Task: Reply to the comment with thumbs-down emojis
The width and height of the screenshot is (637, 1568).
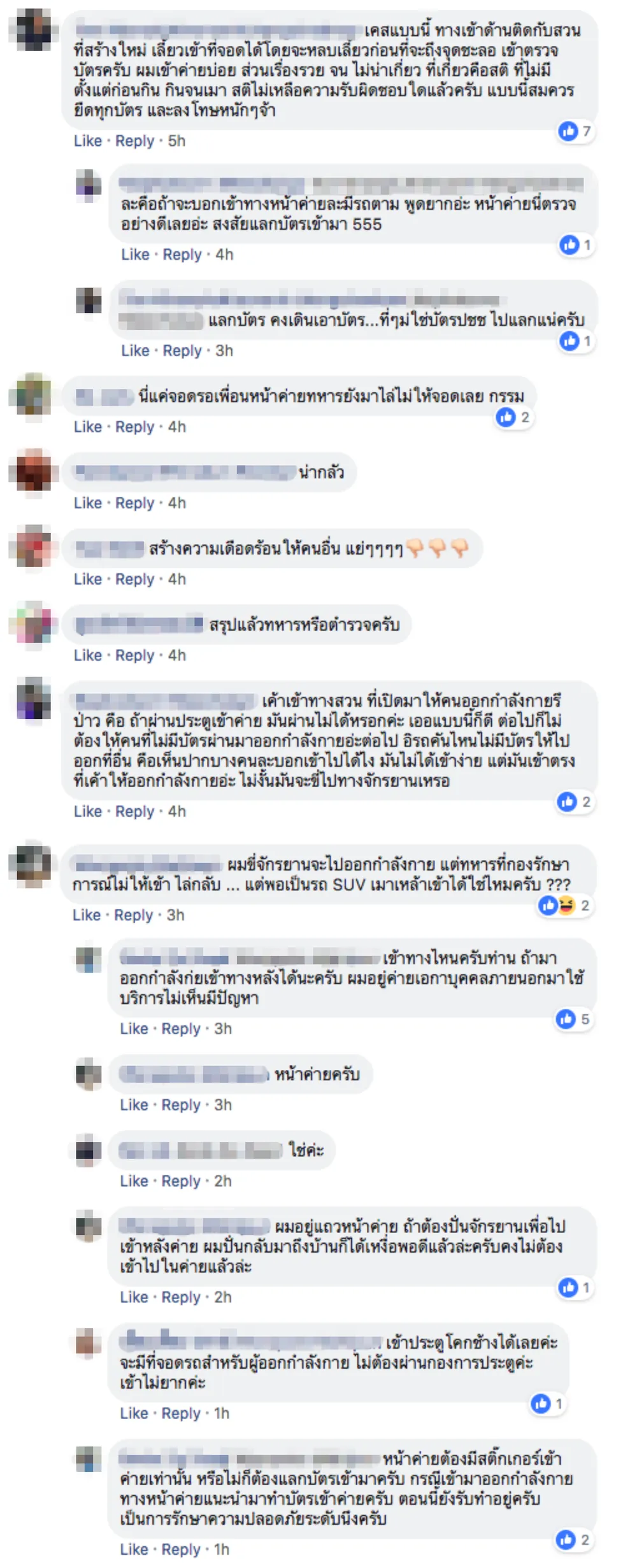Action: click(x=135, y=579)
